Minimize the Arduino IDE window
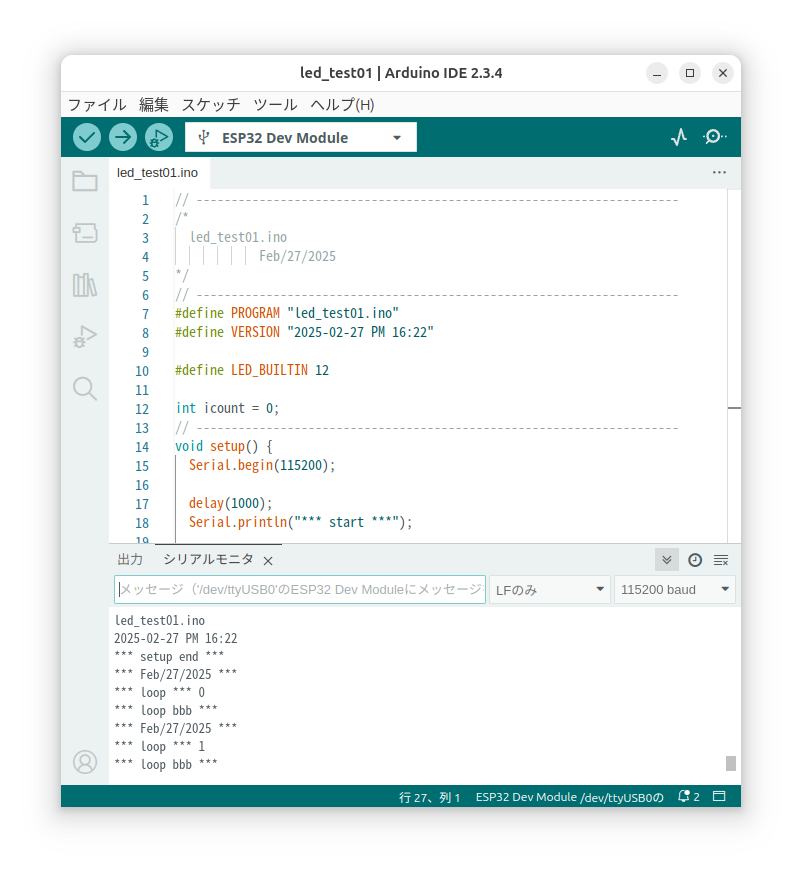The width and height of the screenshot is (802, 874). [x=657, y=73]
